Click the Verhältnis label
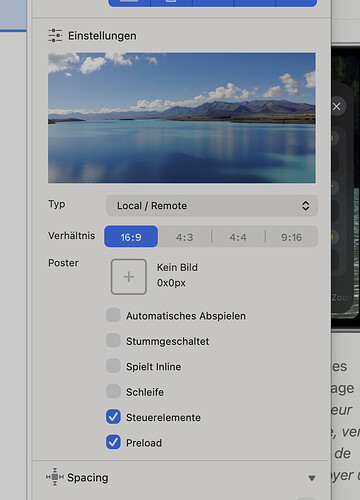The image size is (360, 500). click(71, 236)
